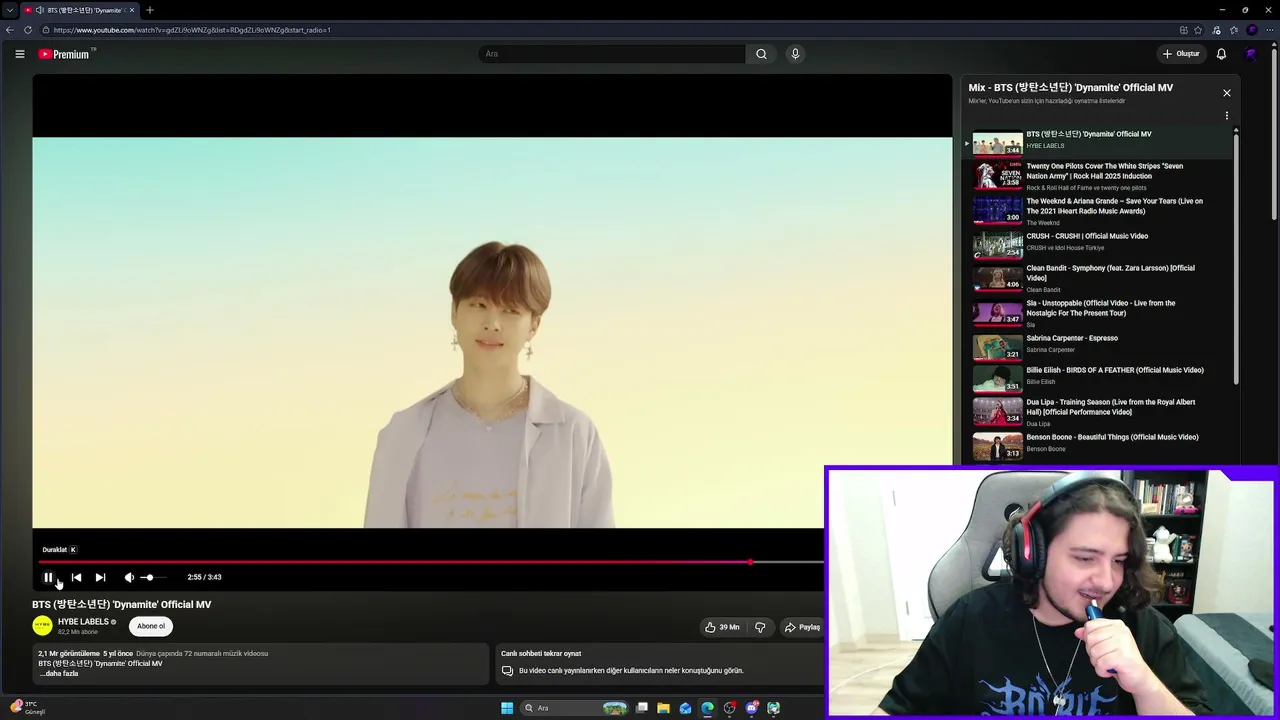Share the video via Paylaş button
This screenshot has height=720, width=1280.
(802, 627)
